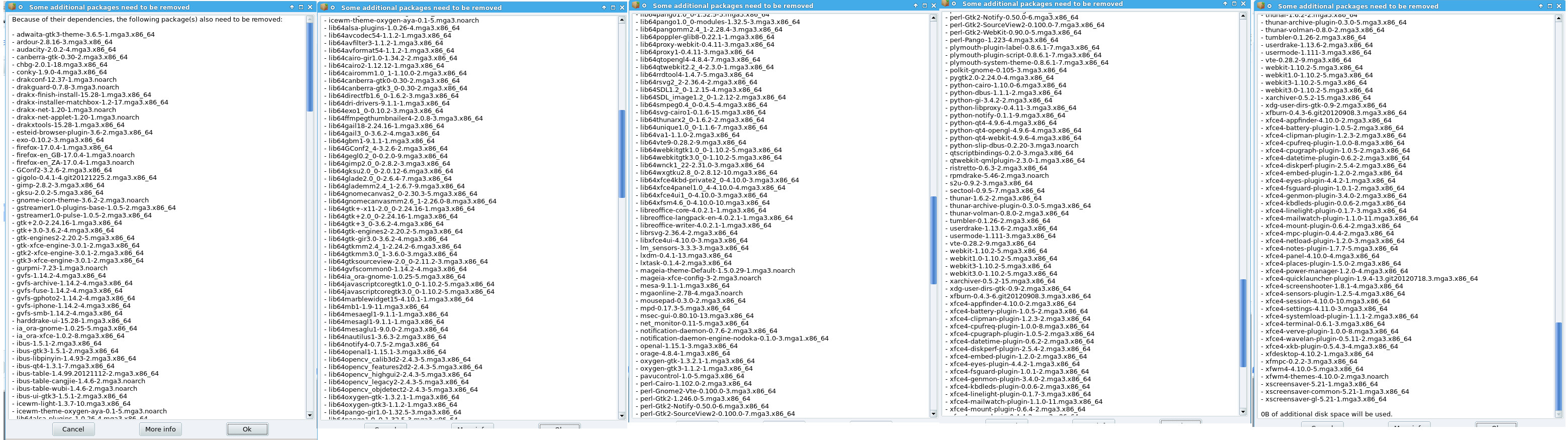Click scroll-up arrow in window listing lib64alsa-plugins
Viewport: 1568px width, 440px height.
pos(622,20)
